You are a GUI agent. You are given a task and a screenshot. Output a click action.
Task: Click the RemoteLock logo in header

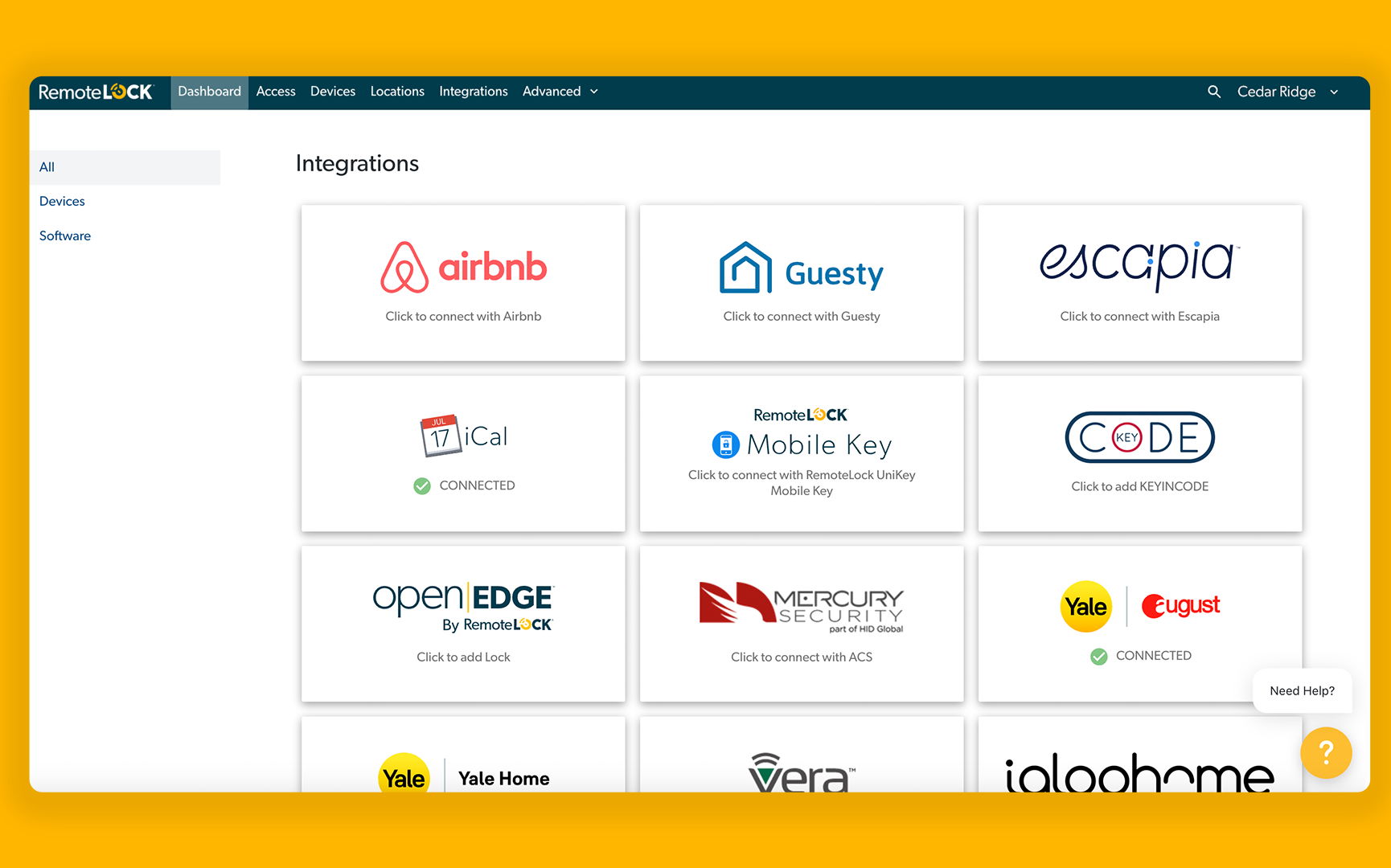pos(96,92)
